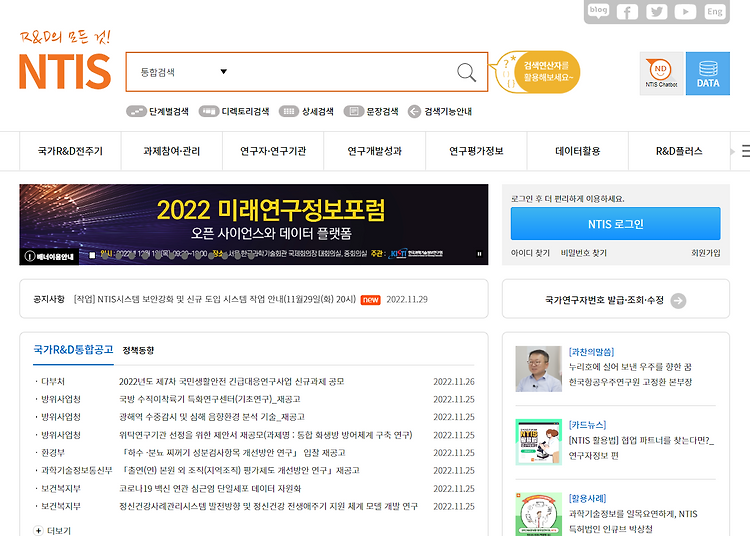Open the 활용사례 thumbnail image
750x536 pixels.
coord(539,514)
